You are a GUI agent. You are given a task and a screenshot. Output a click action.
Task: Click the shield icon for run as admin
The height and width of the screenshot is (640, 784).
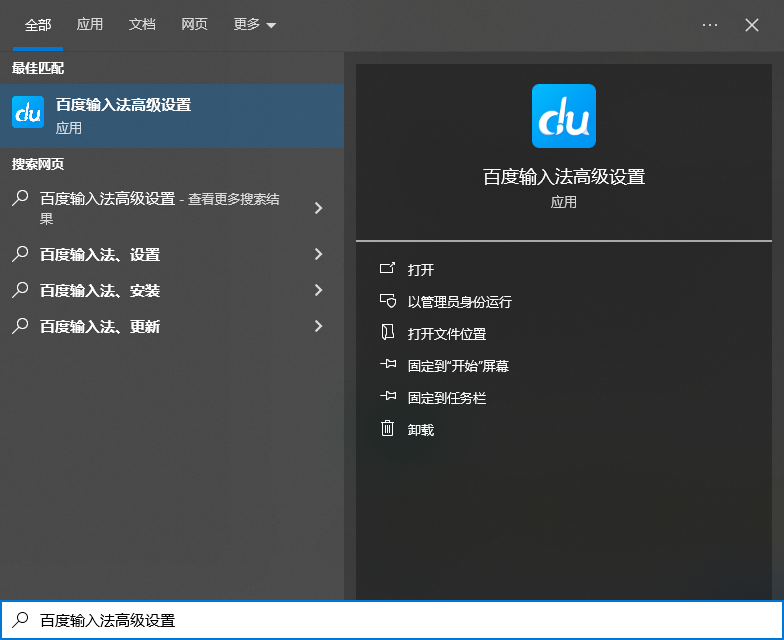coord(388,301)
